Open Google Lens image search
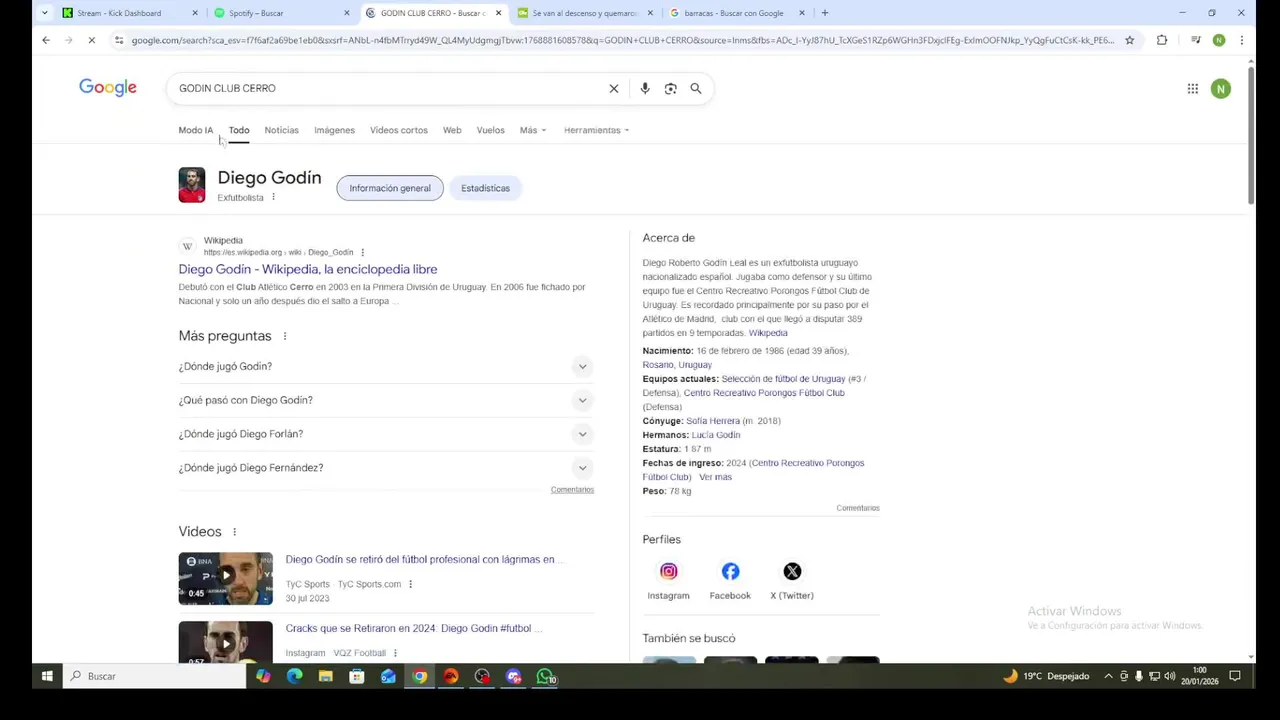 (671, 88)
